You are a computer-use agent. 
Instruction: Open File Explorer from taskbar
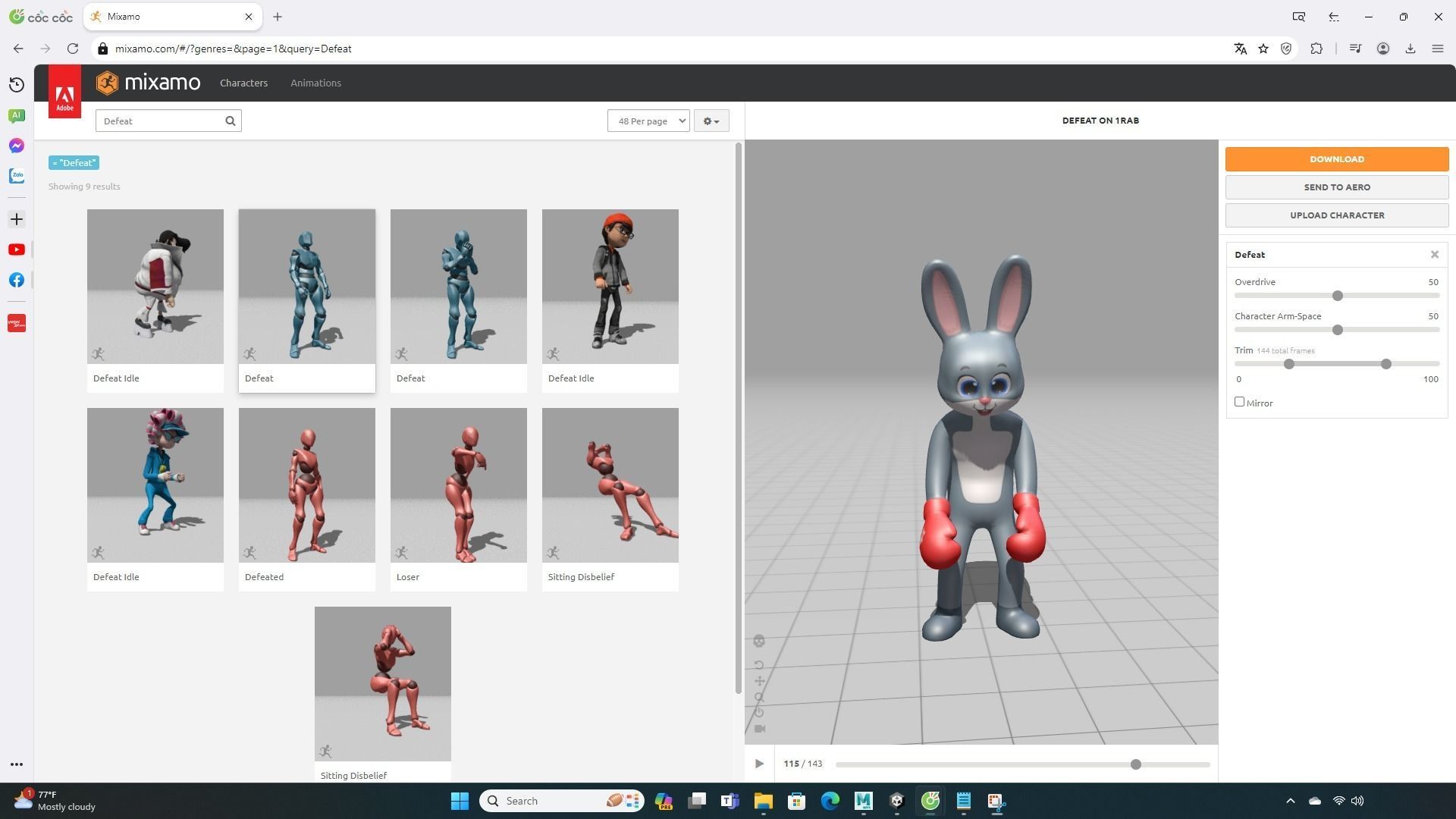pyautogui.click(x=763, y=801)
